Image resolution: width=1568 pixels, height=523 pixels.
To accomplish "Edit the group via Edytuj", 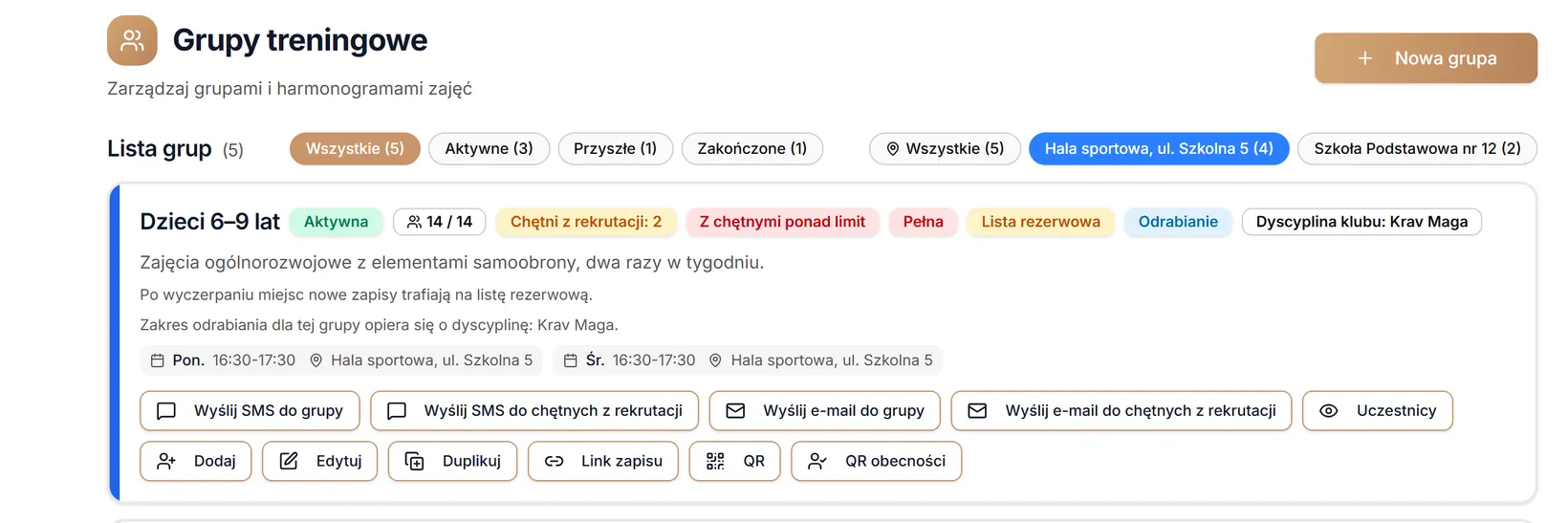I will [x=320, y=461].
